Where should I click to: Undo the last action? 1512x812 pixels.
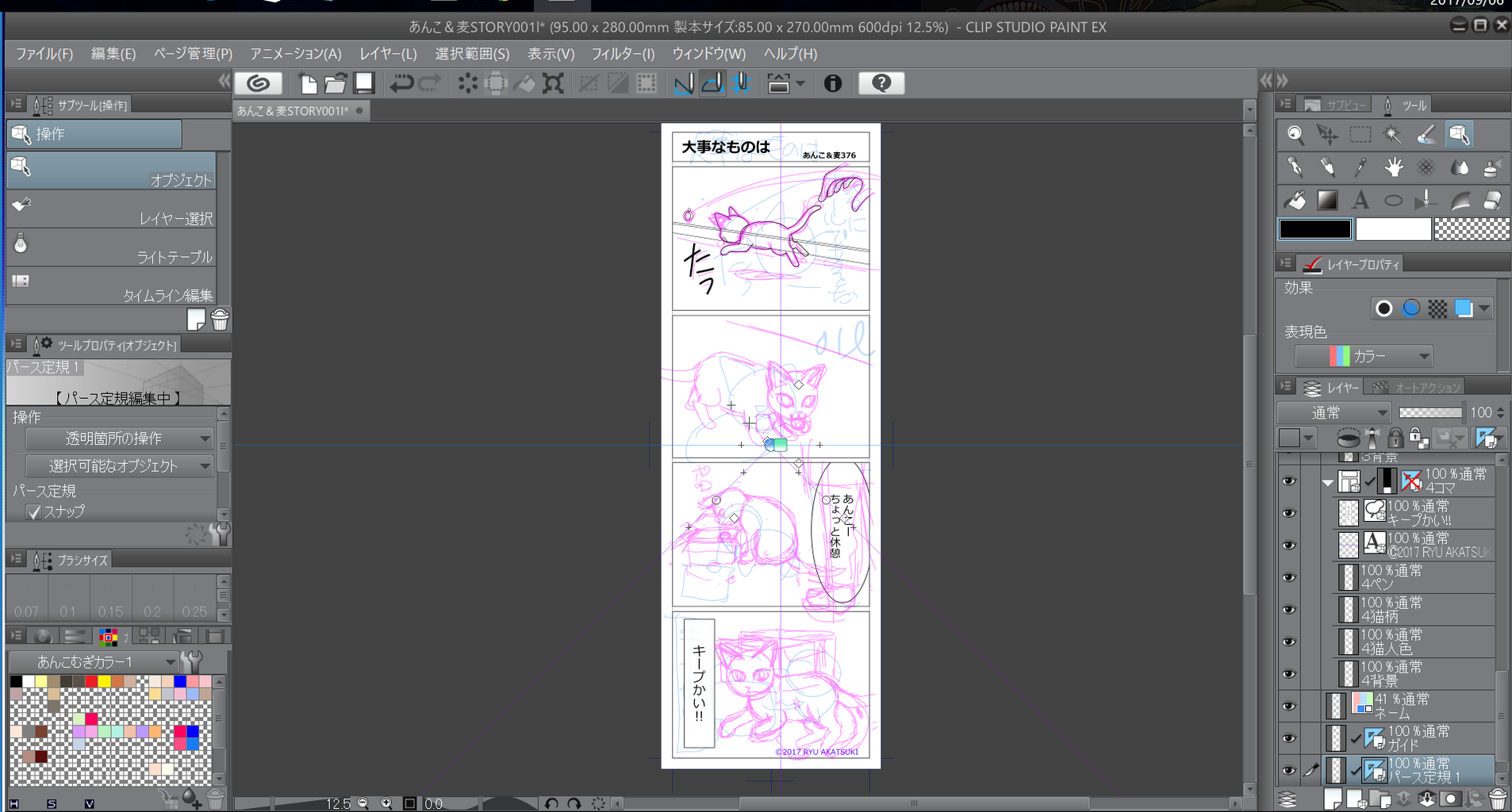pos(401,83)
